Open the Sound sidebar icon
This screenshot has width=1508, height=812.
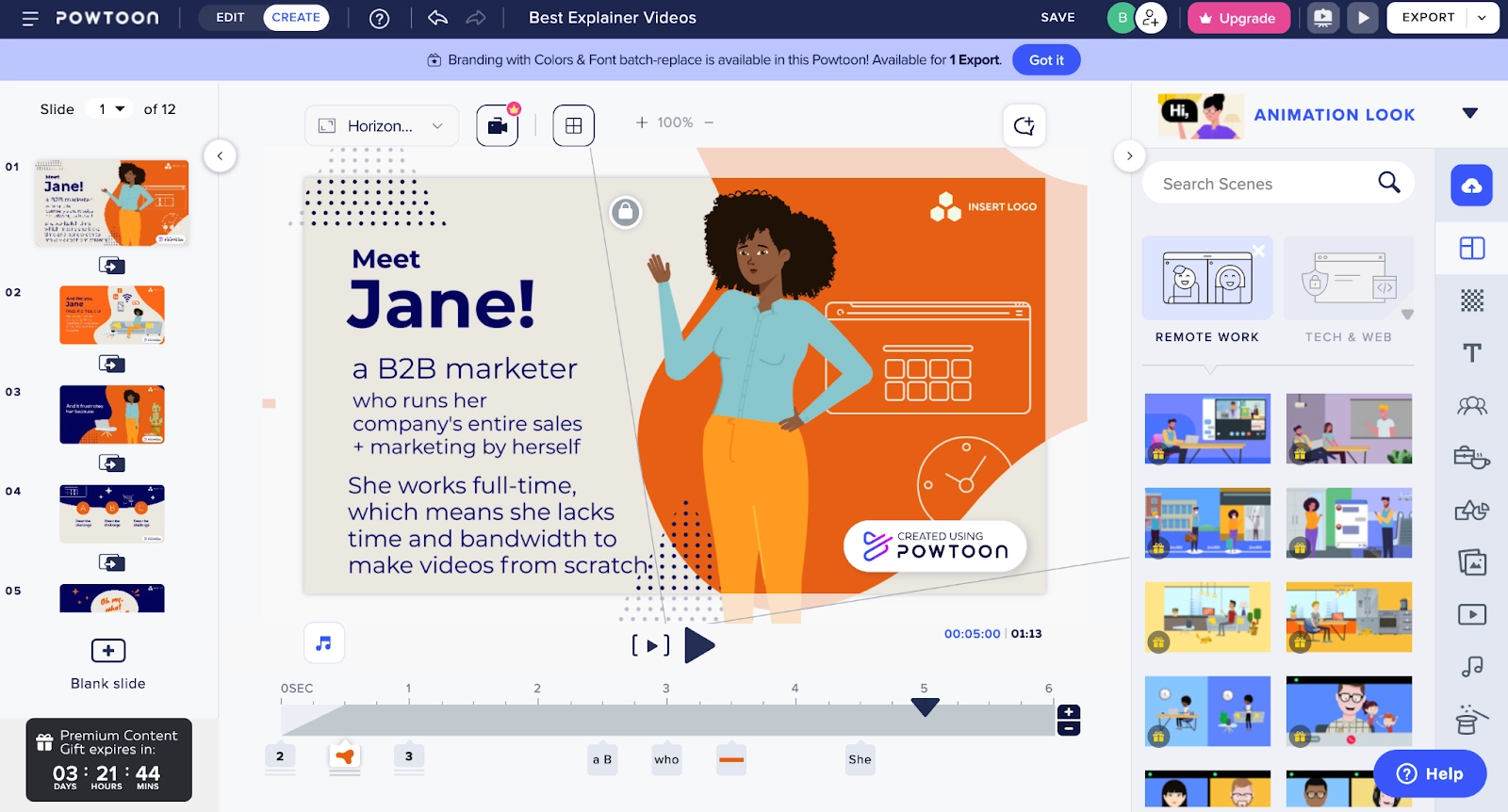click(x=1472, y=667)
